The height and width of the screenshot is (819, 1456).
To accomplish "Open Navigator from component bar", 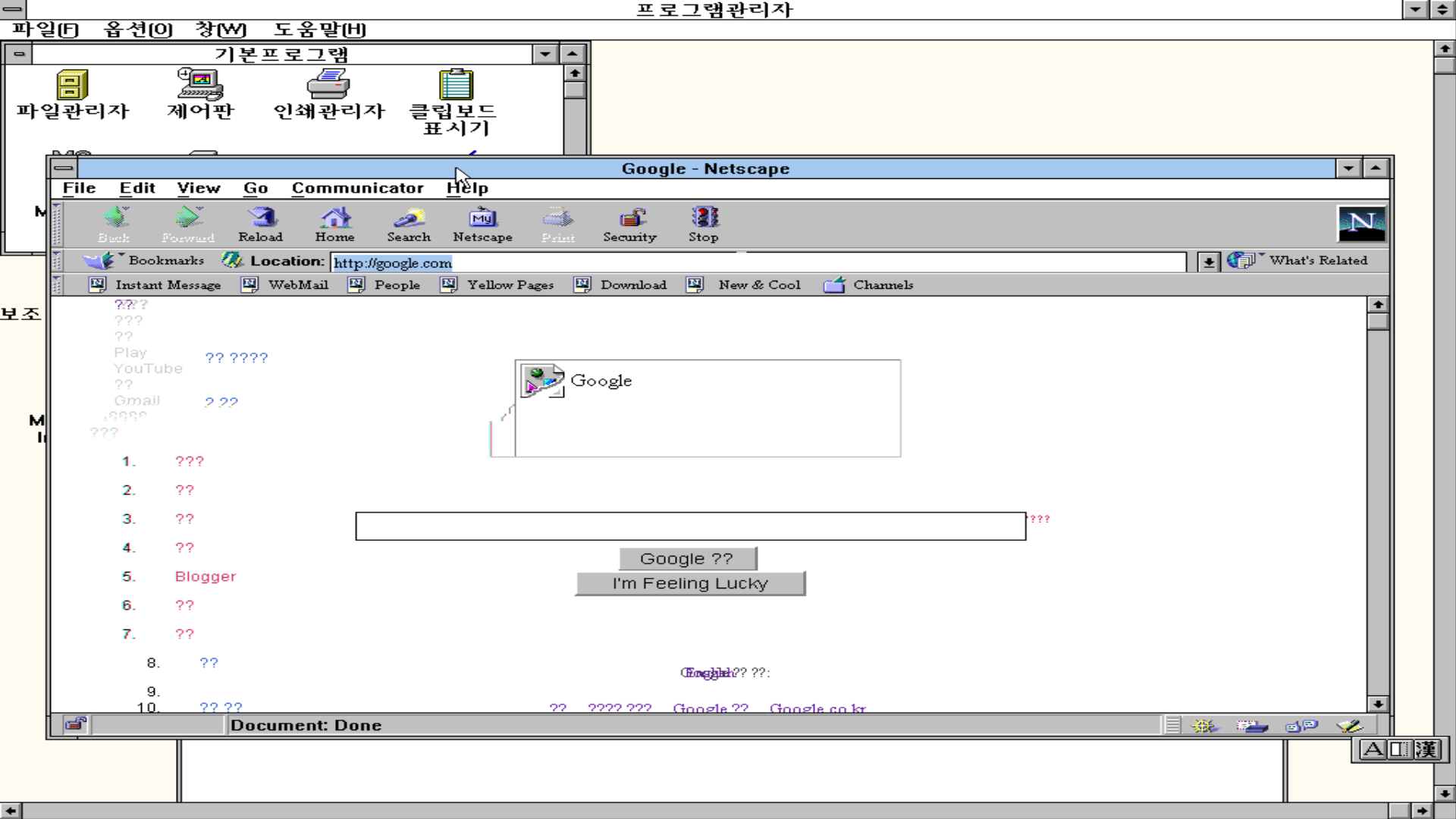I will pyautogui.click(x=1204, y=726).
